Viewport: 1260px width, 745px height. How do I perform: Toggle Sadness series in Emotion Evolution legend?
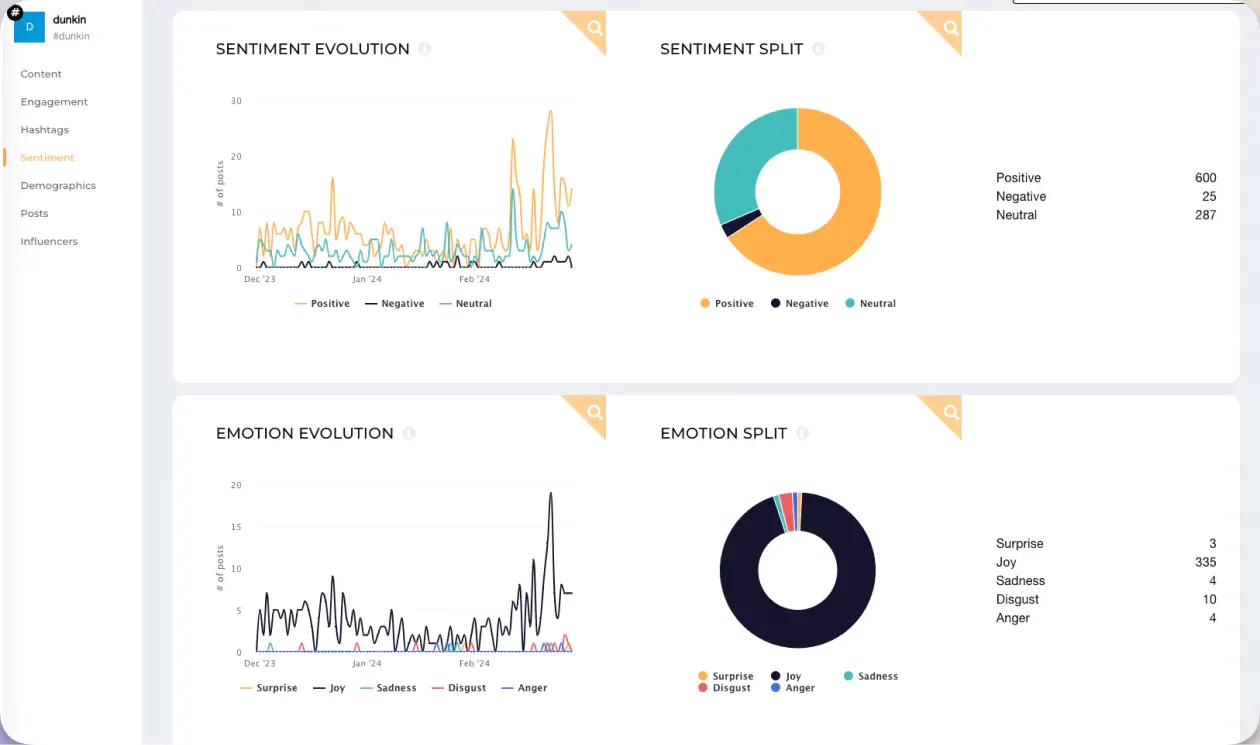click(x=388, y=688)
